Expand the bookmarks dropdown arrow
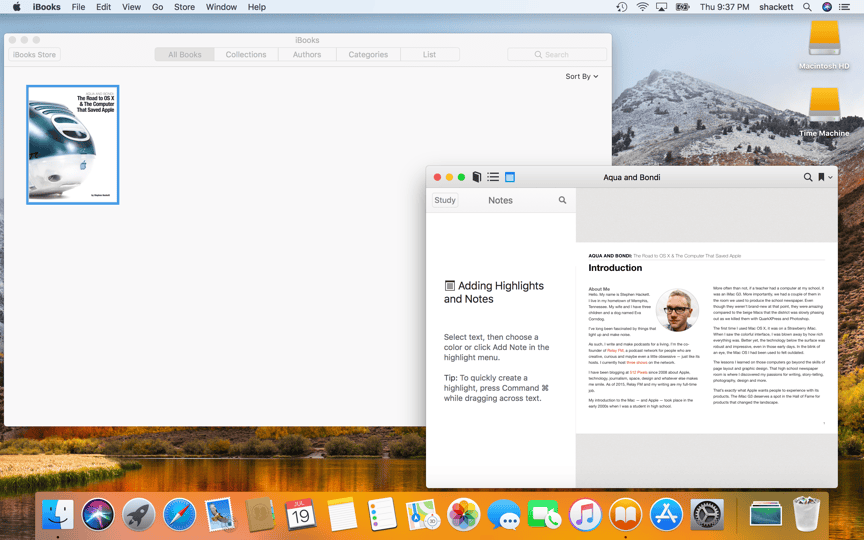The height and width of the screenshot is (540, 864). pos(830,177)
